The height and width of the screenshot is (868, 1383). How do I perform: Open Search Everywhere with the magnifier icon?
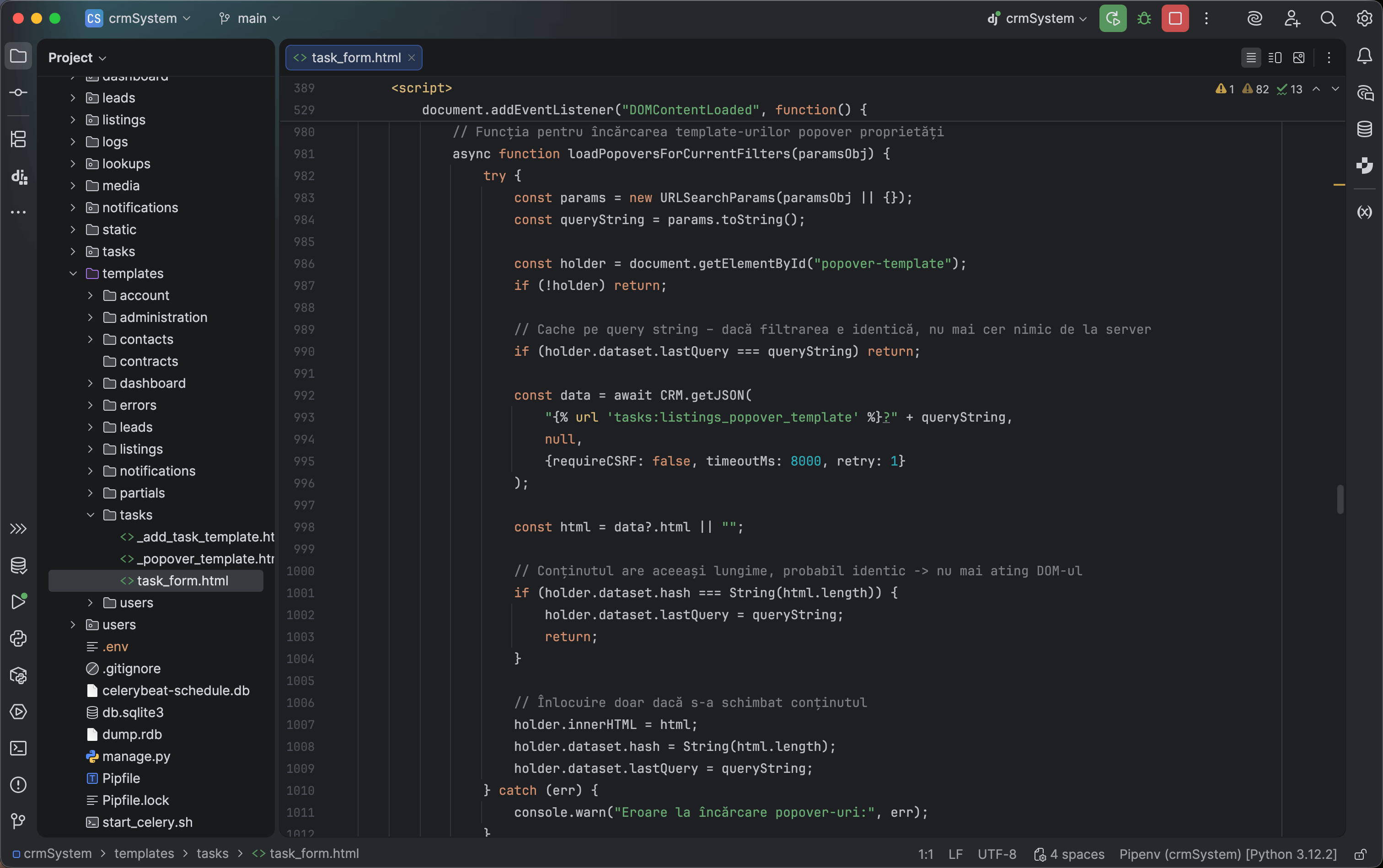point(1329,18)
